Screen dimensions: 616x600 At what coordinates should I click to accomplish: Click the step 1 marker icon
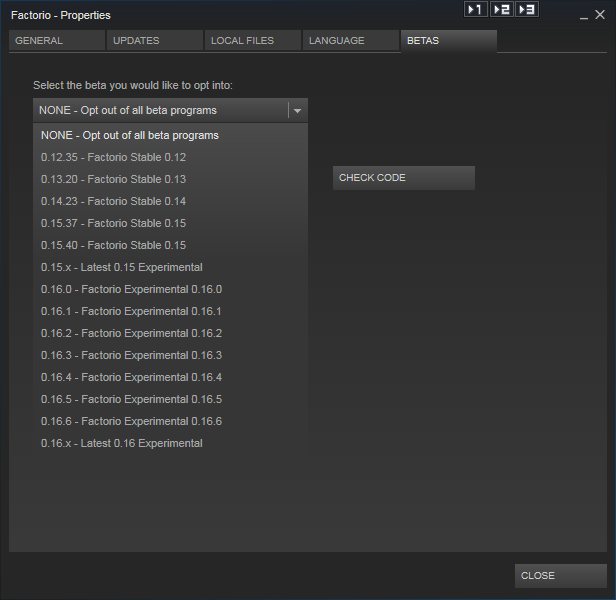(476, 9)
